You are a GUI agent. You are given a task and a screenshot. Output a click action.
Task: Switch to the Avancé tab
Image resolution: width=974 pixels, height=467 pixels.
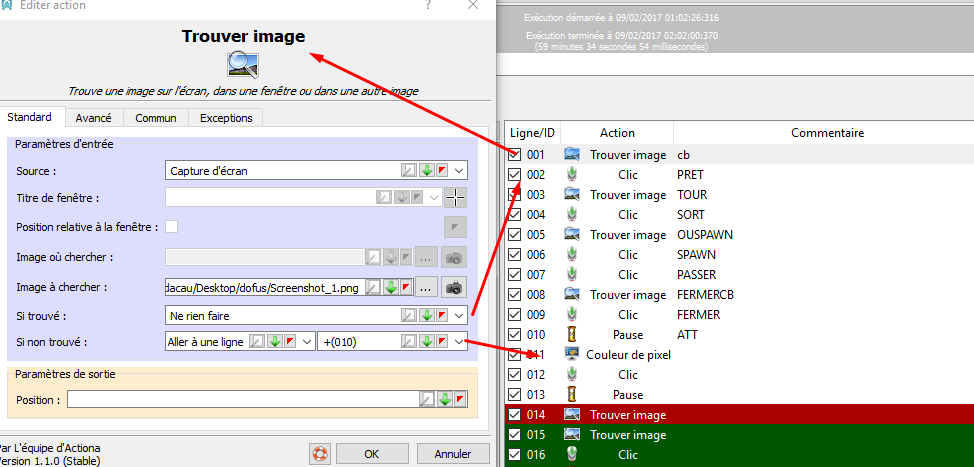click(x=93, y=118)
